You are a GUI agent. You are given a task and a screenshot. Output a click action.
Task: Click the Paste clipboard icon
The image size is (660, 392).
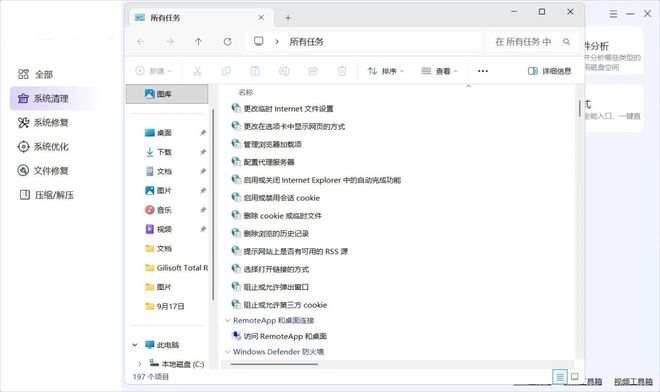tap(255, 71)
